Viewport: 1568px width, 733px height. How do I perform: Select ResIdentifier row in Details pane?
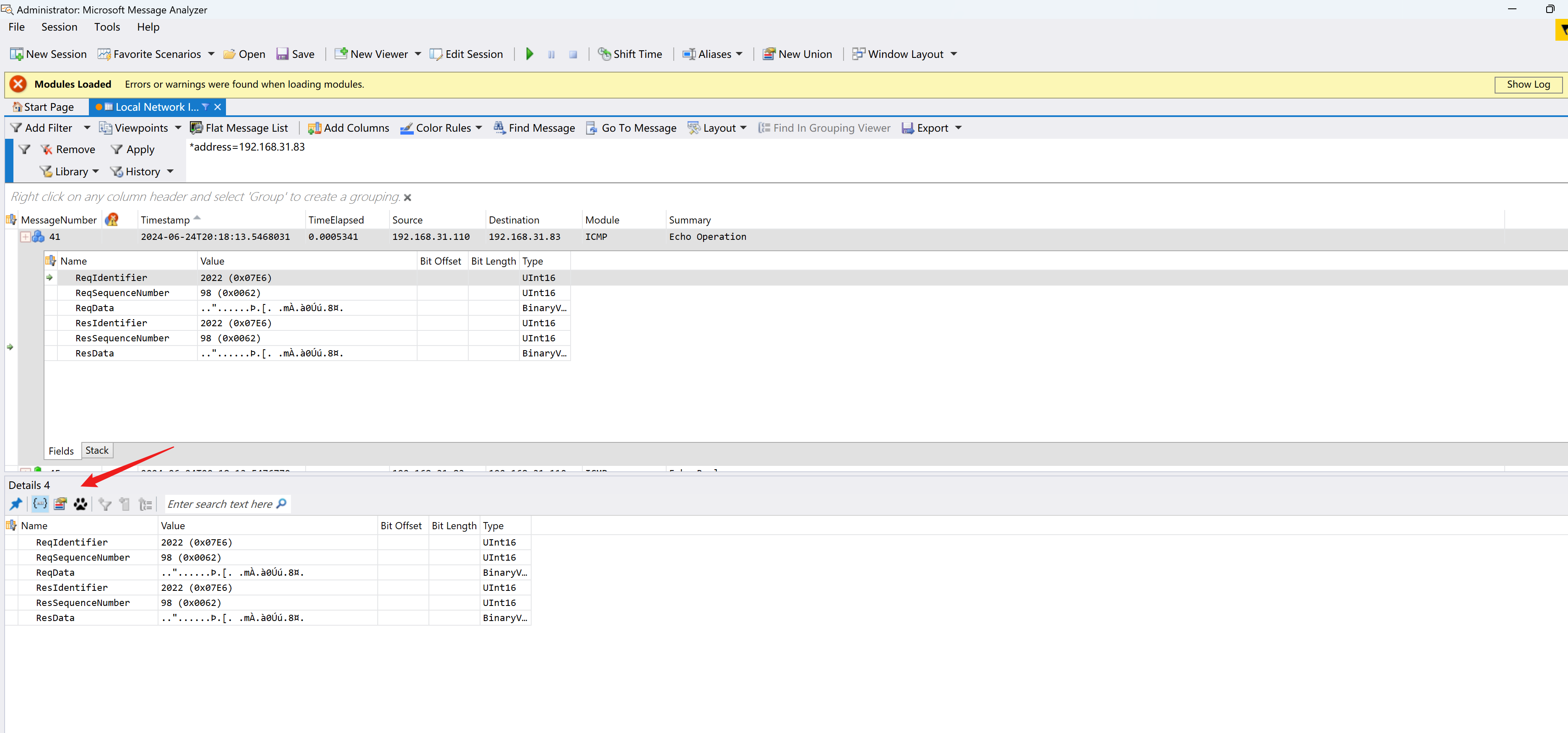click(x=268, y=588)
